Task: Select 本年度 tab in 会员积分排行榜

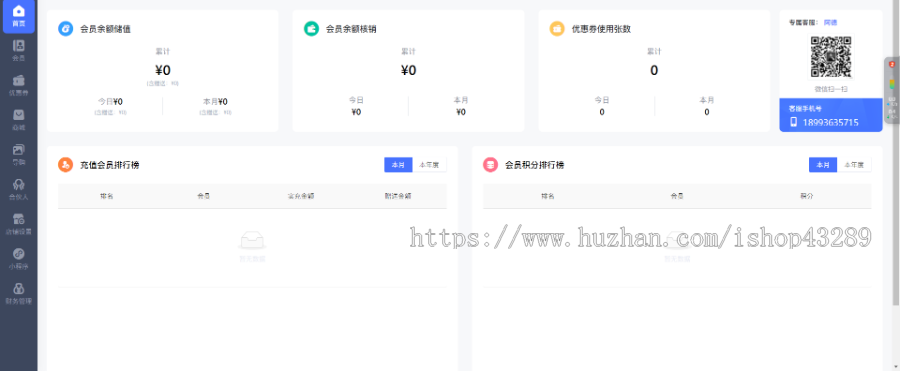Action: tap(854, 165)
